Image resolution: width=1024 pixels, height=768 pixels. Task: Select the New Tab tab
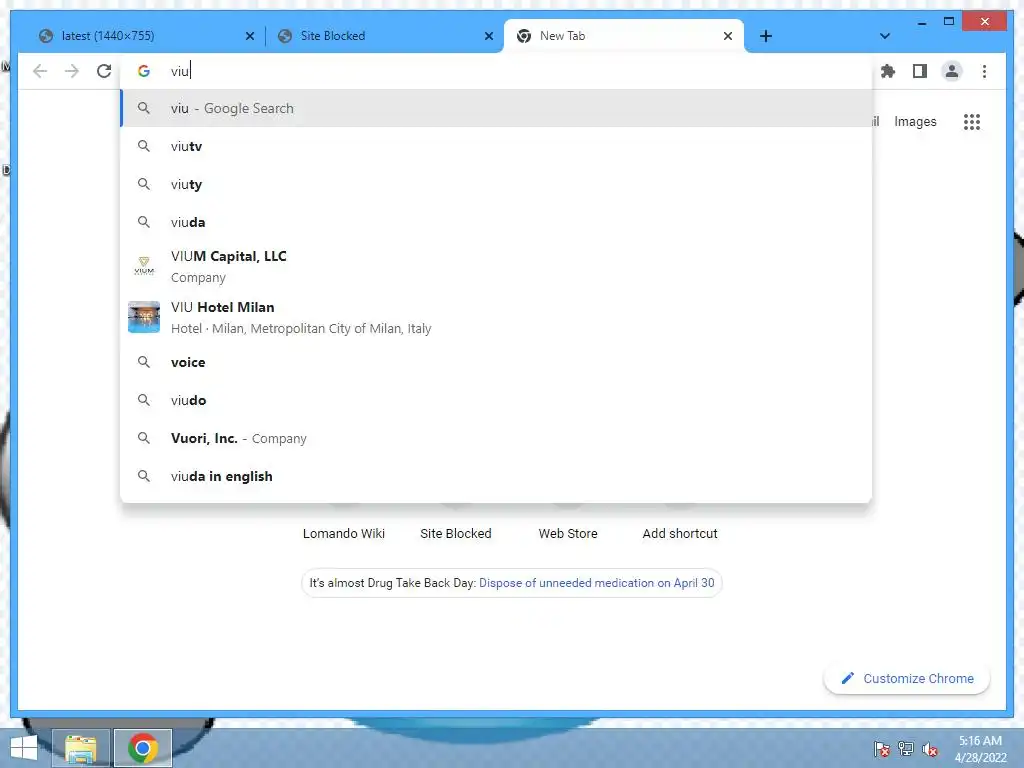tap(624, 36)
